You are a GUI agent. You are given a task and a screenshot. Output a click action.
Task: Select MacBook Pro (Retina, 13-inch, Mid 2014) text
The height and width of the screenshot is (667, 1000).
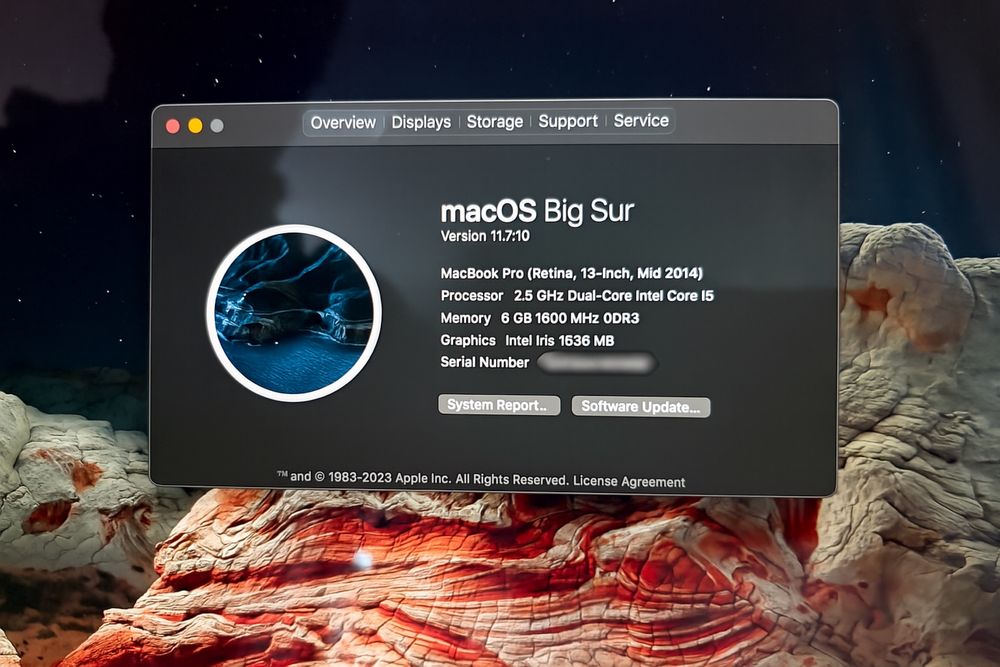tap(571, 274)
